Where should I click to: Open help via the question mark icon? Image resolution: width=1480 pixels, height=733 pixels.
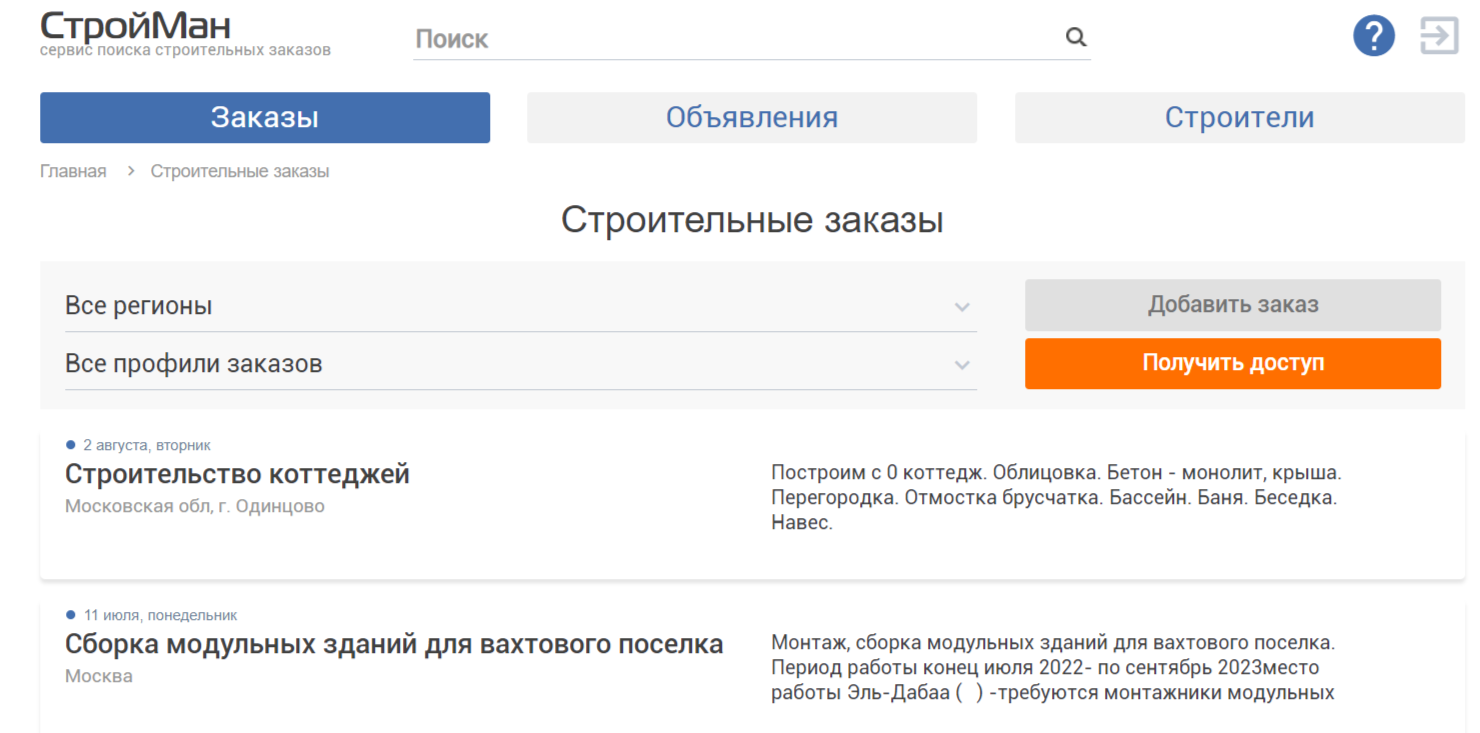tap(1373, 34)
